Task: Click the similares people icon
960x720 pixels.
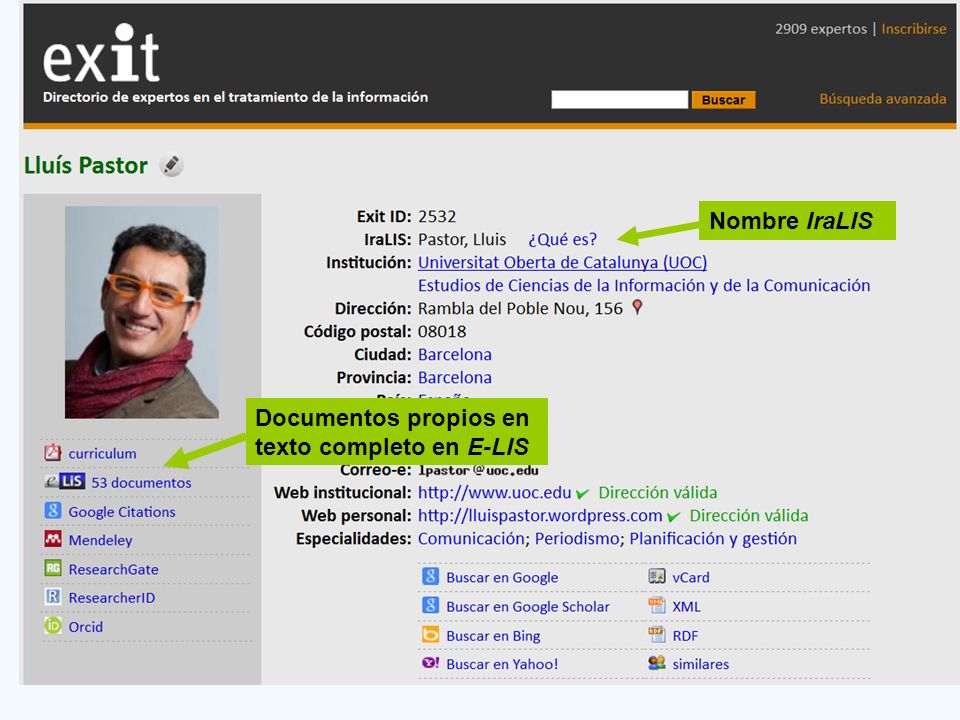Action: [x=657, y=663]
